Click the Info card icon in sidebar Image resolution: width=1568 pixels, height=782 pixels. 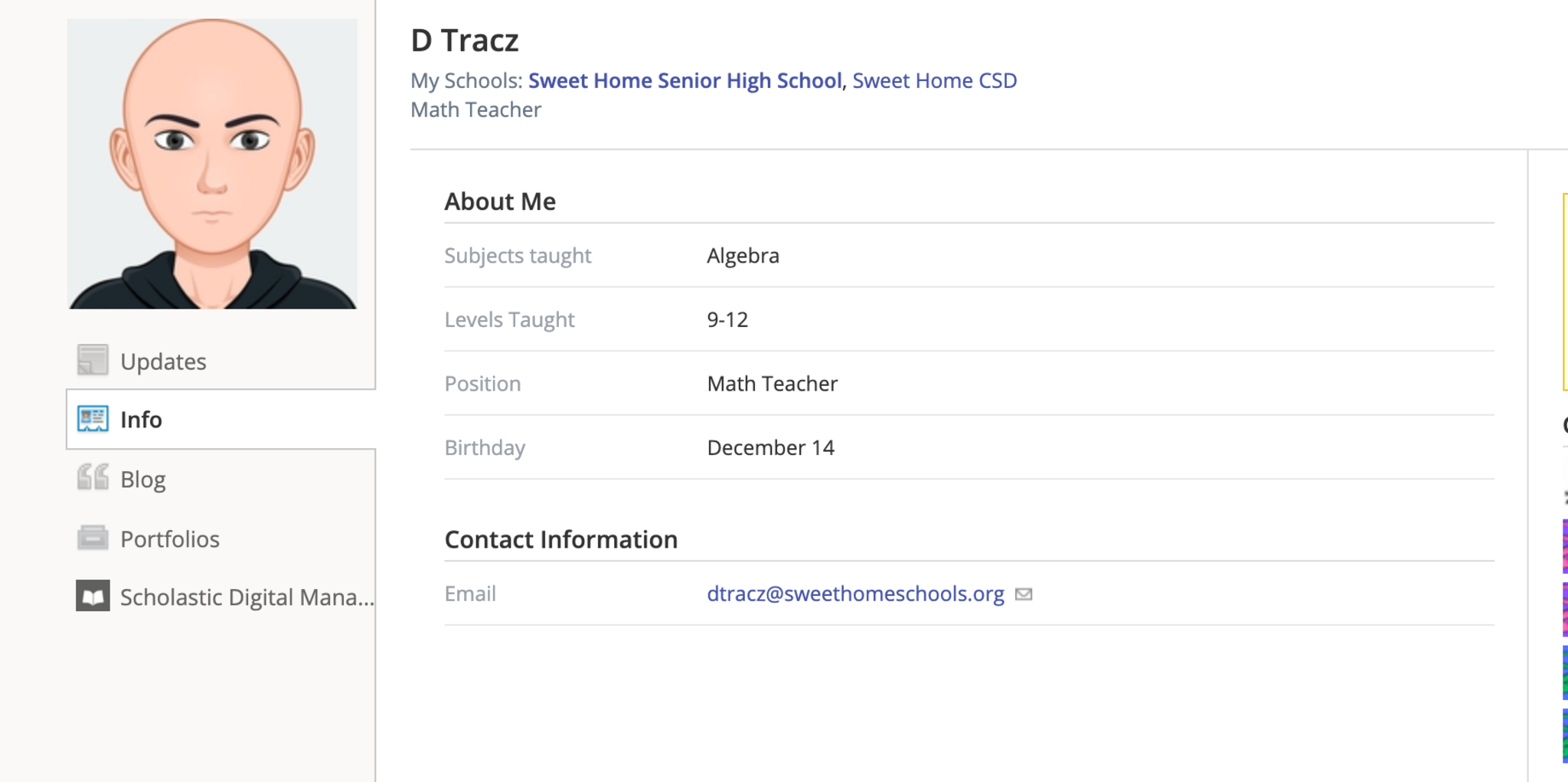tap(93, 419)
